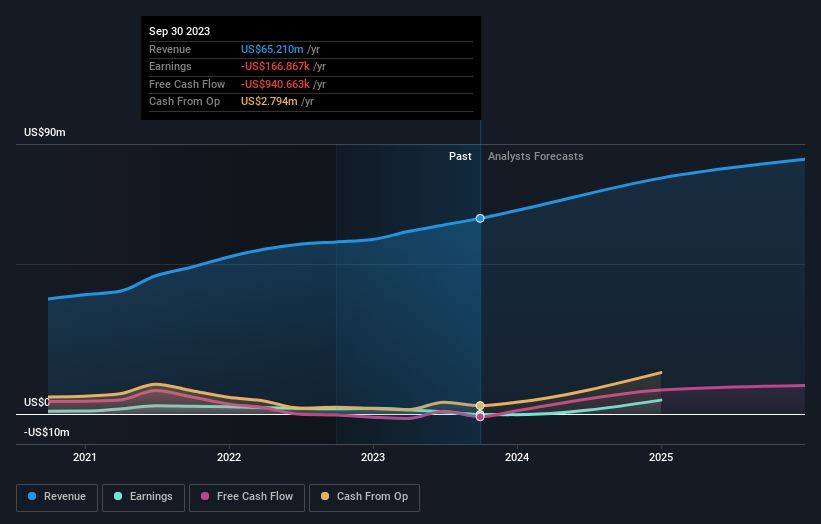
Task: Click the 'Free Cash Flow' row label in tooltip
Action: 187,84
